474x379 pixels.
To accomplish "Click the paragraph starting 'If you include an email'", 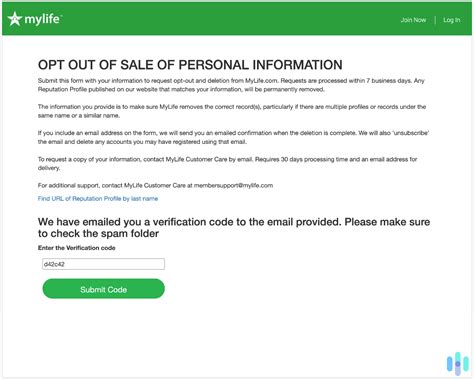I will [x=233, y=137].
